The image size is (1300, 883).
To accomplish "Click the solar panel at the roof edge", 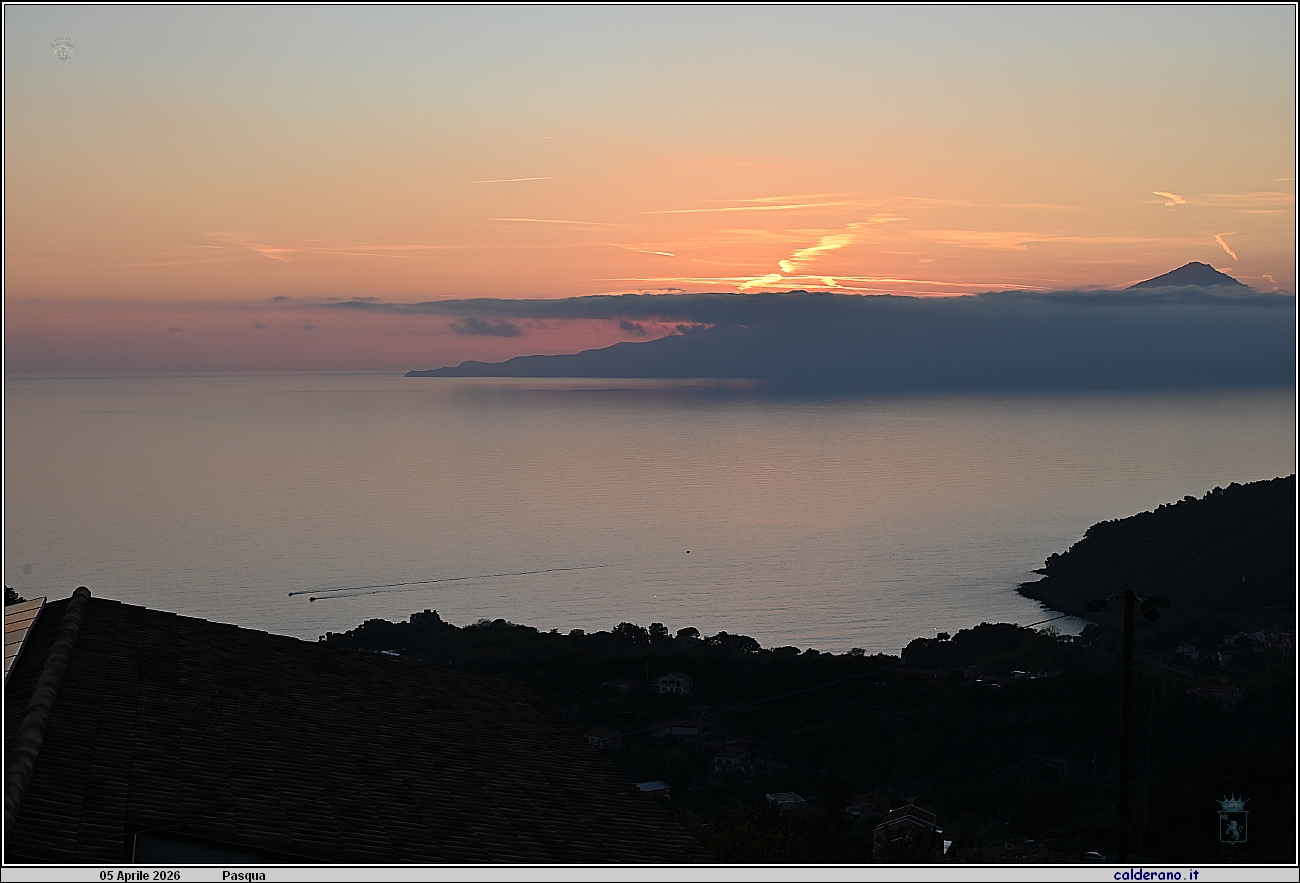I will [20, 628].
